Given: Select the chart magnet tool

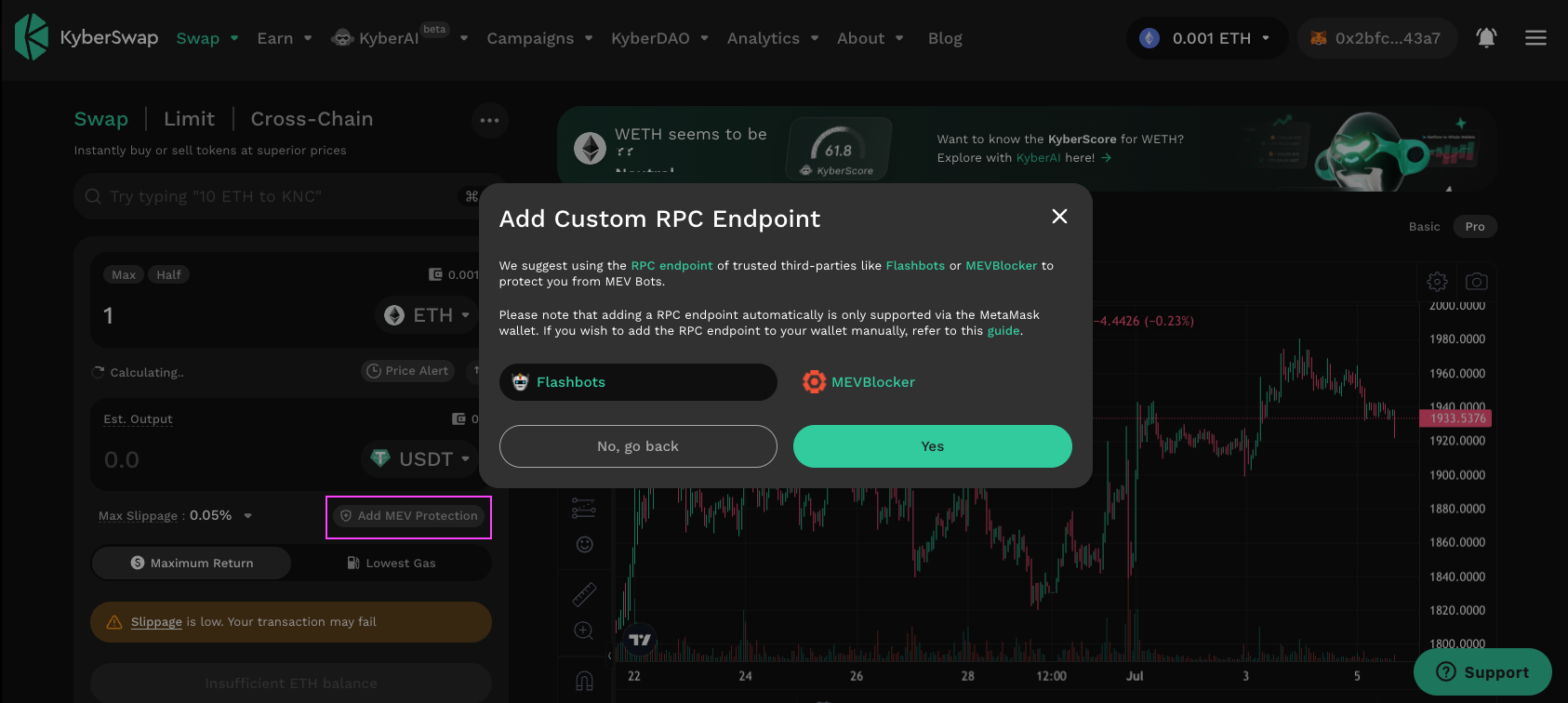Looking at the screenshot, I should coord(584,682).
